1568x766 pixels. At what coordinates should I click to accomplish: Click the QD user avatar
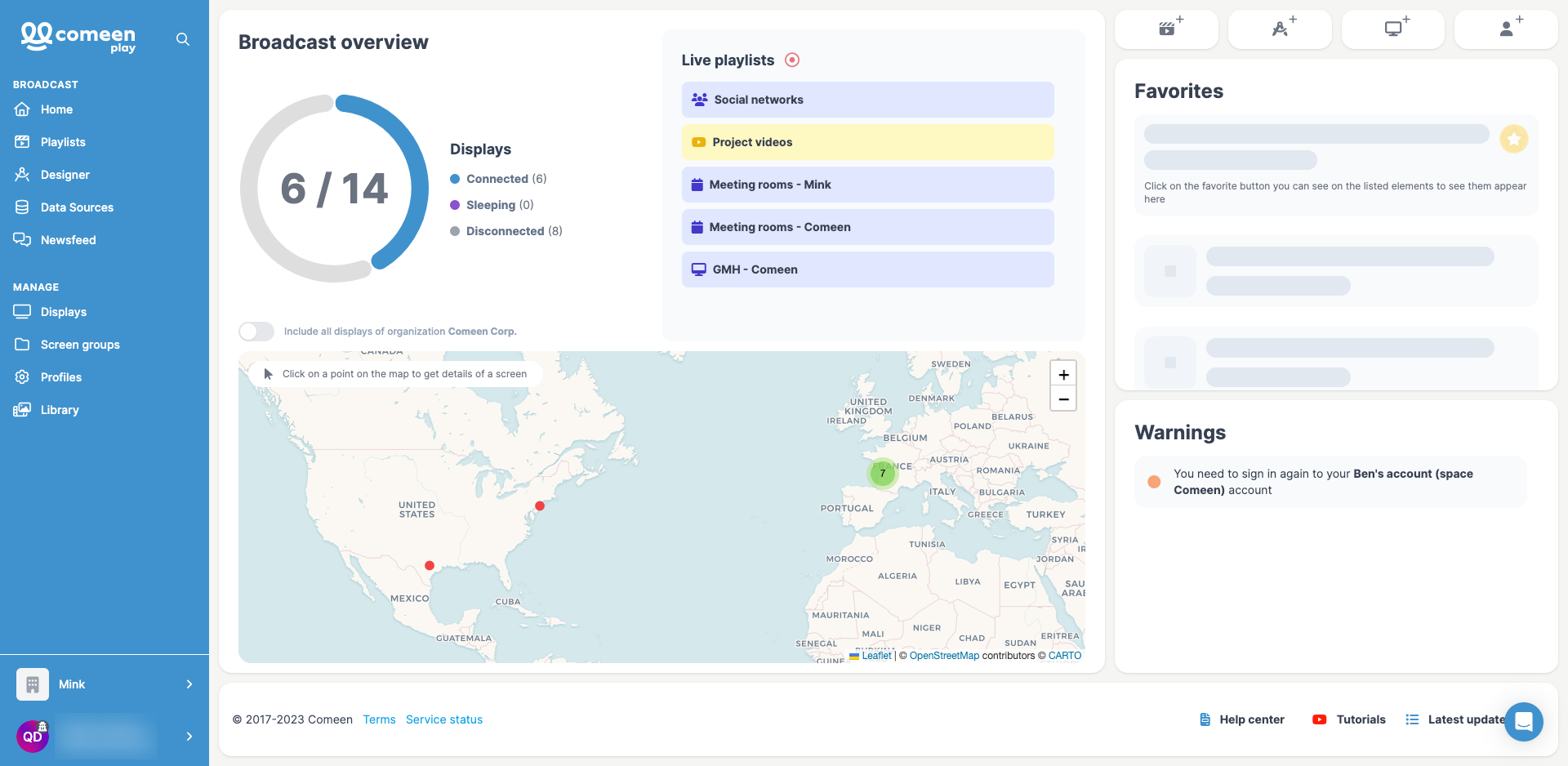click(33, 737)
